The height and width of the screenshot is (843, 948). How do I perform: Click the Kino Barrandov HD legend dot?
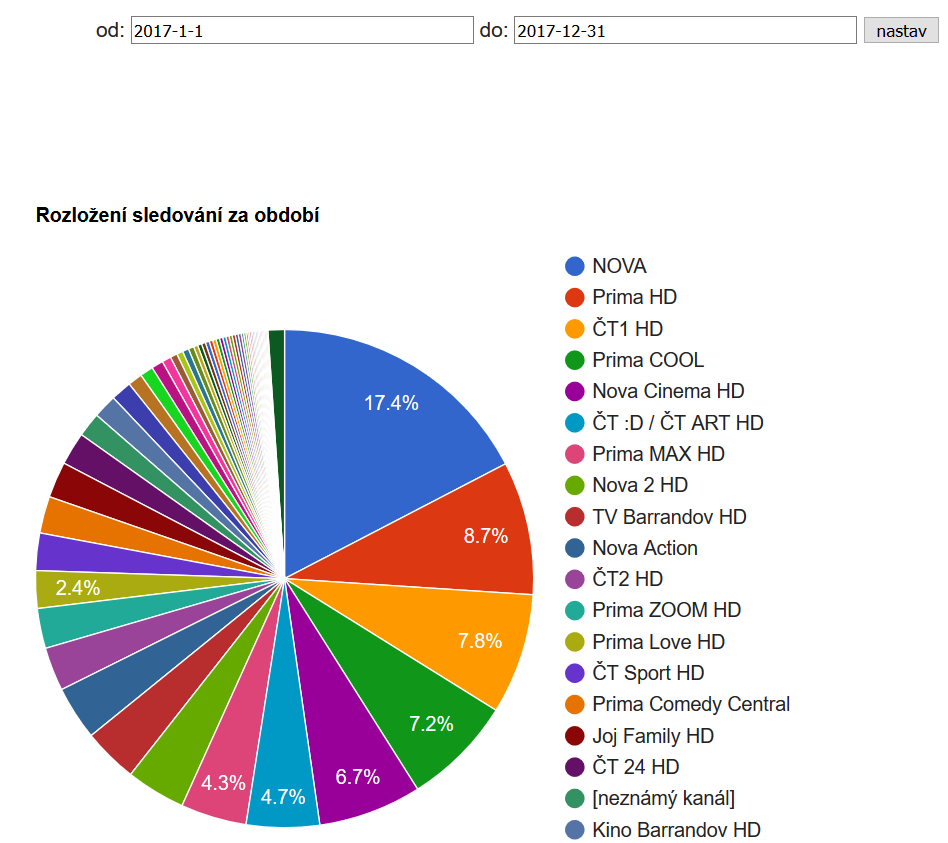[x=574, y=830]
